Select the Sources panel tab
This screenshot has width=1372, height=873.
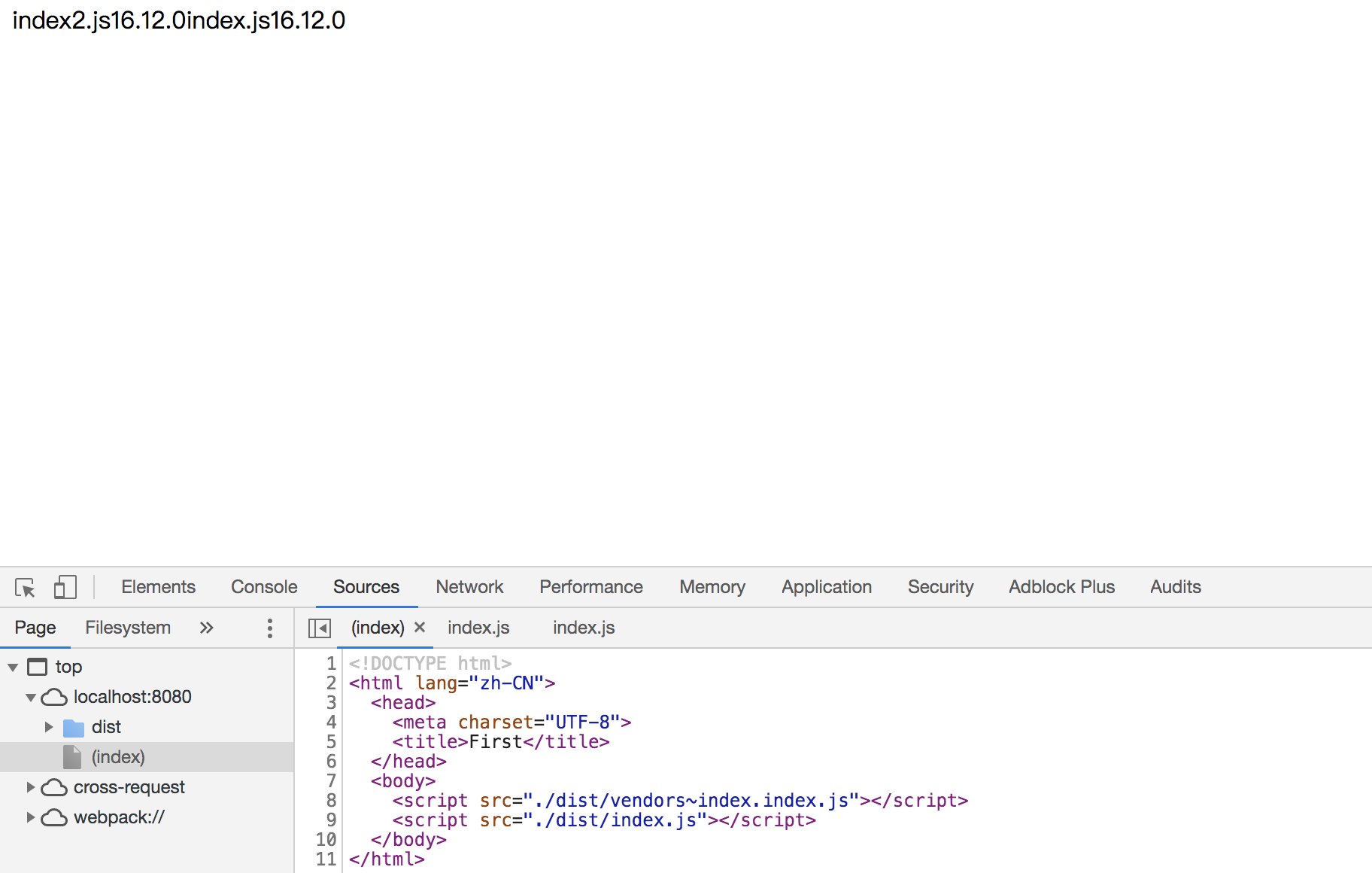(366, 587)
